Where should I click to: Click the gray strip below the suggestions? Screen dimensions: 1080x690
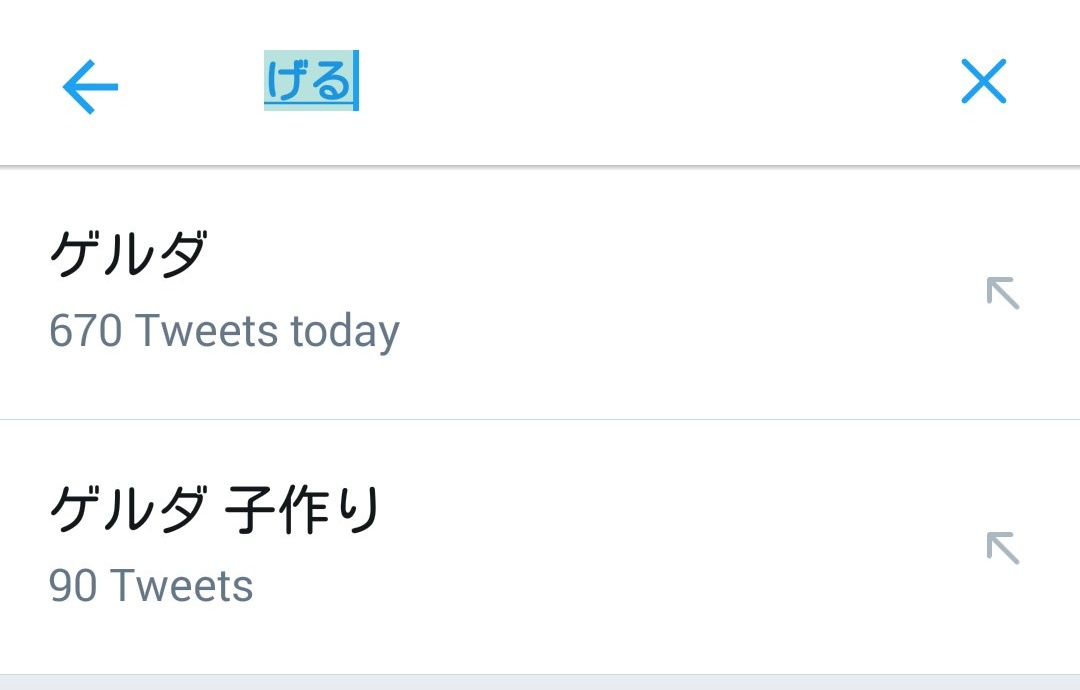(540, 682)
